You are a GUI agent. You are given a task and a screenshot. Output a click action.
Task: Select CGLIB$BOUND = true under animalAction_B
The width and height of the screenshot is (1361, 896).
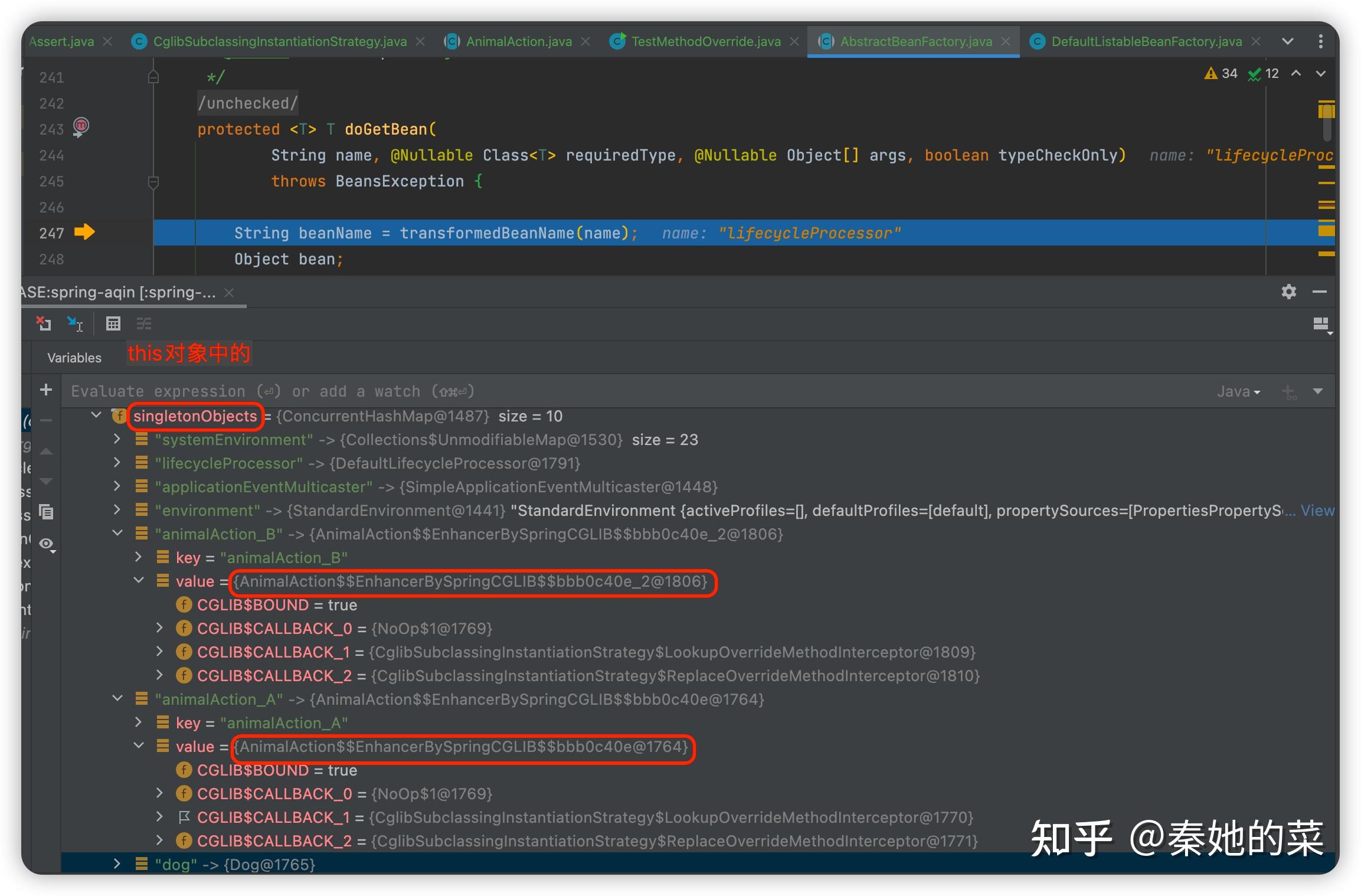(698, 605)
